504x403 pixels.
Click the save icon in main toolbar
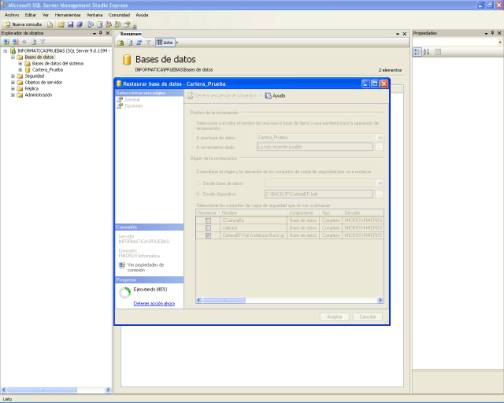70,24
